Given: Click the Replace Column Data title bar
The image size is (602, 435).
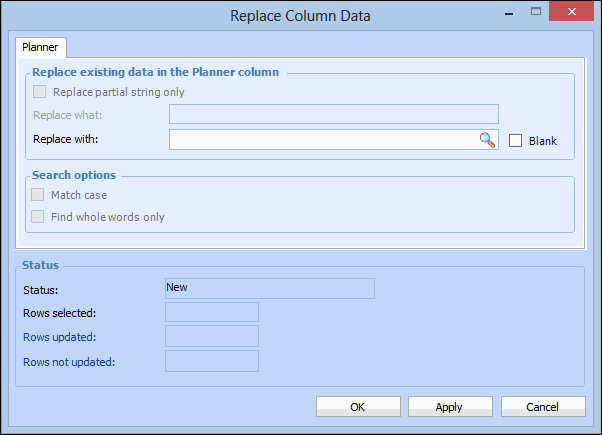Looking at the screenshot, I should 299,15.
